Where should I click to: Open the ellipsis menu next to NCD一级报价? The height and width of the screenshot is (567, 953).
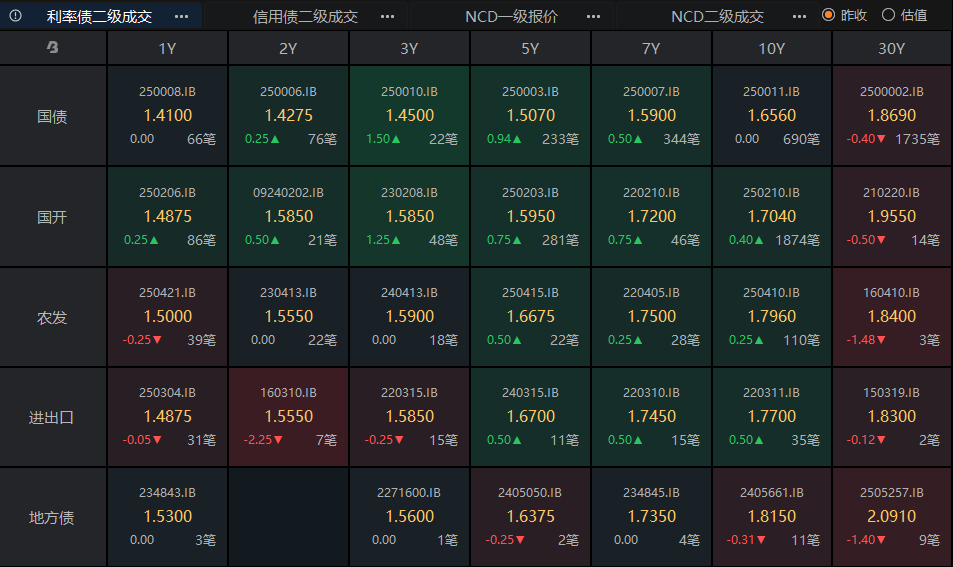pos(593,16)
